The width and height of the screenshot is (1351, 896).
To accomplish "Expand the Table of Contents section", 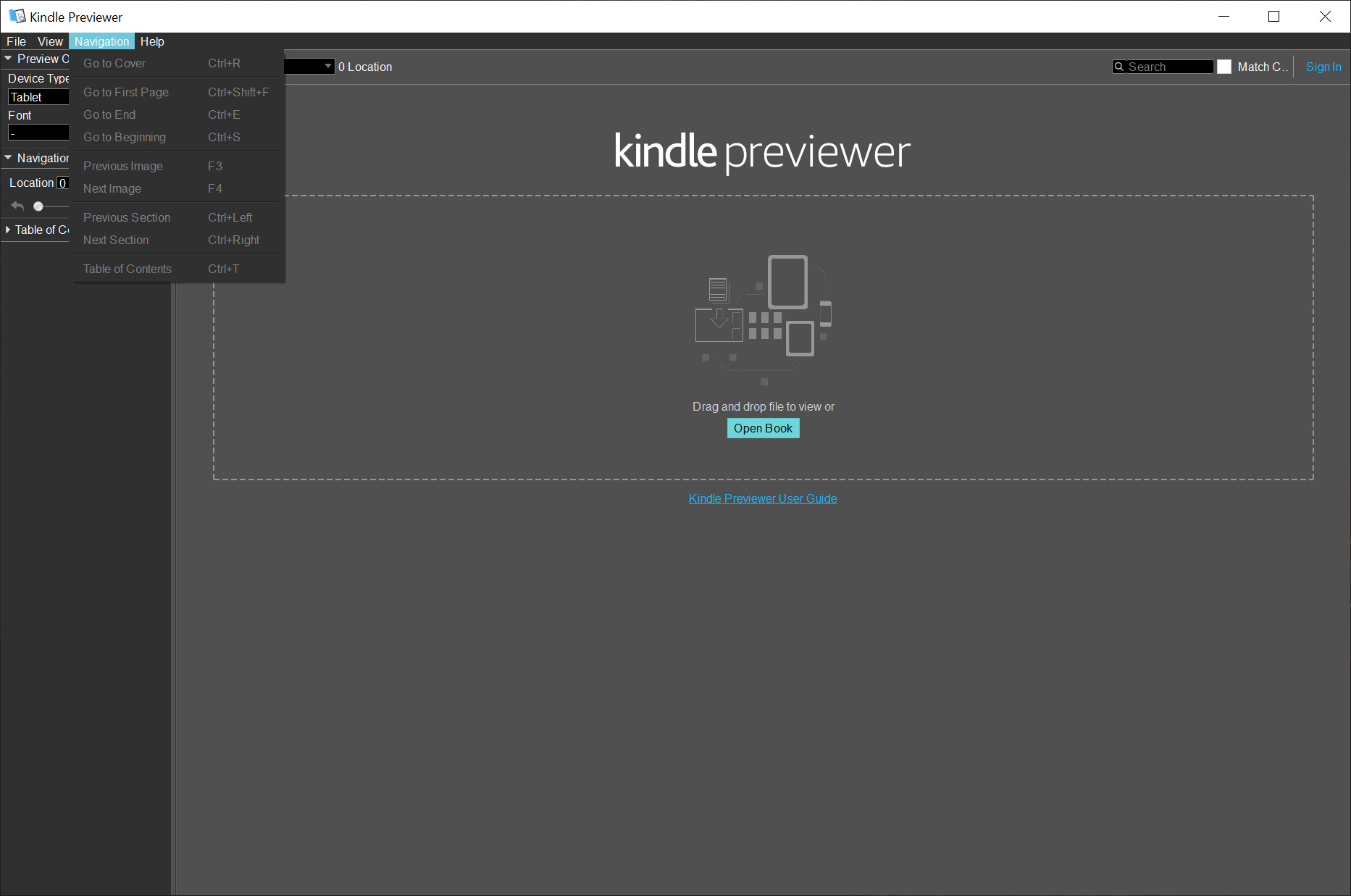I will pos(9,230).
